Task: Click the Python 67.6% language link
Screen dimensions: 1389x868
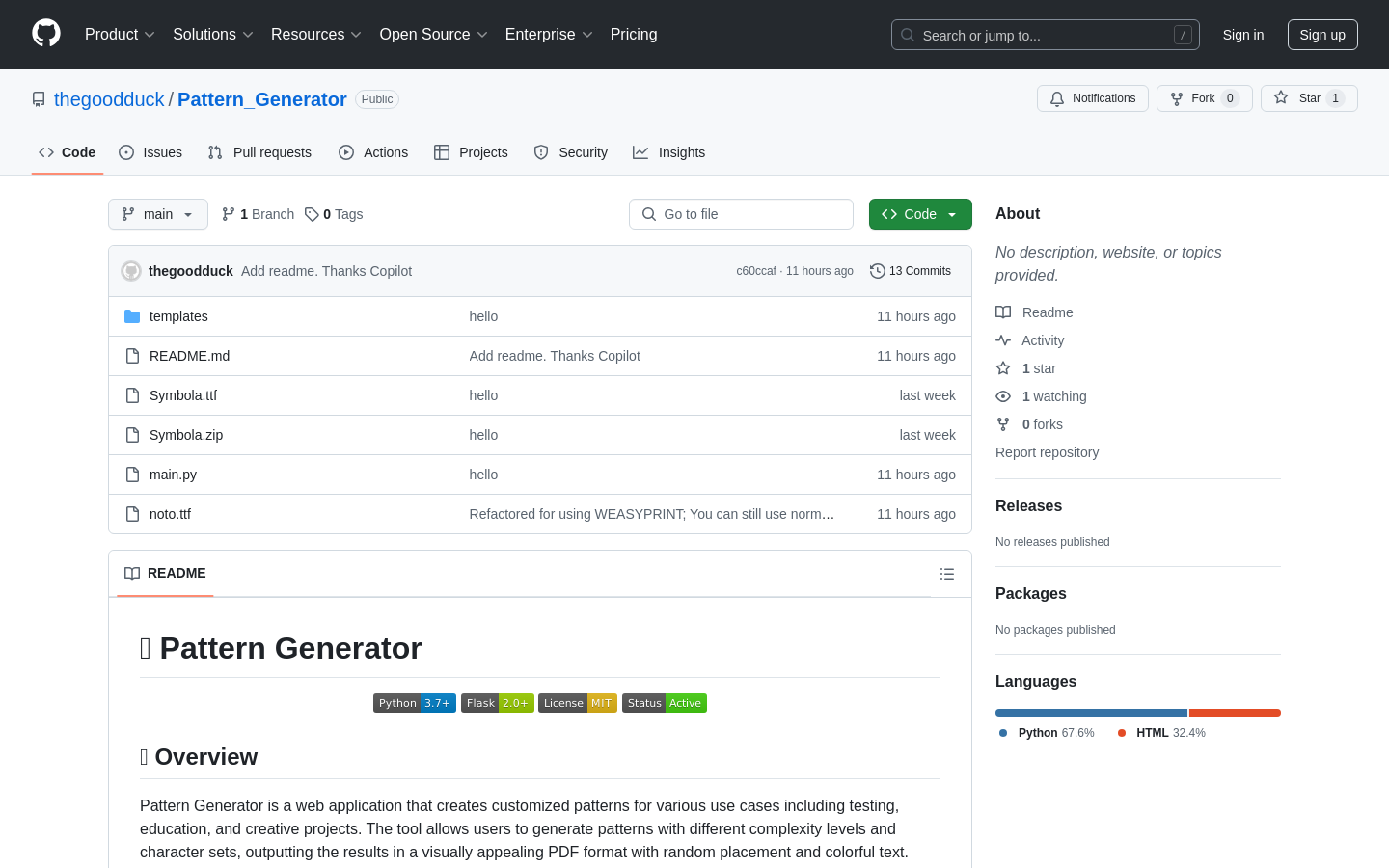Action: pos(1047,733)
